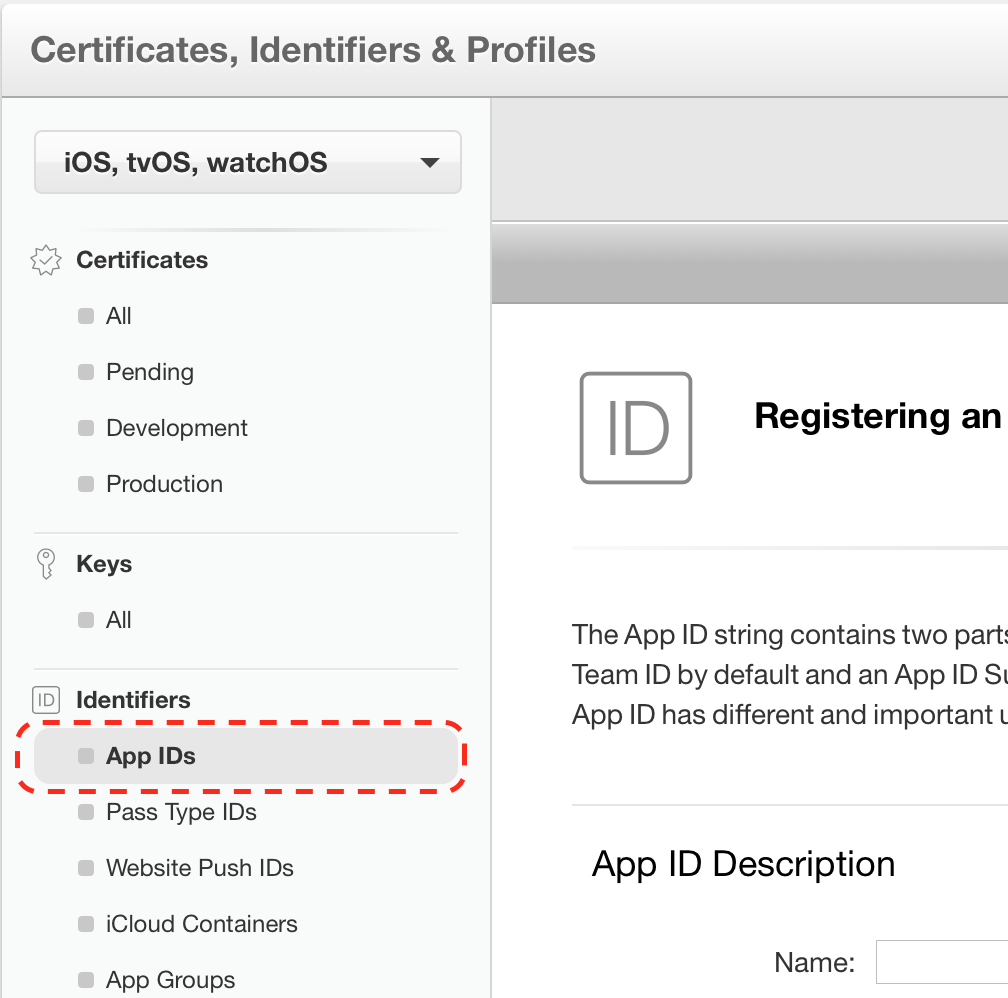Screen dimensions: 1008x998
Task: Click the large ID icon beside Registering heading
Action: (x=636, y=428)
